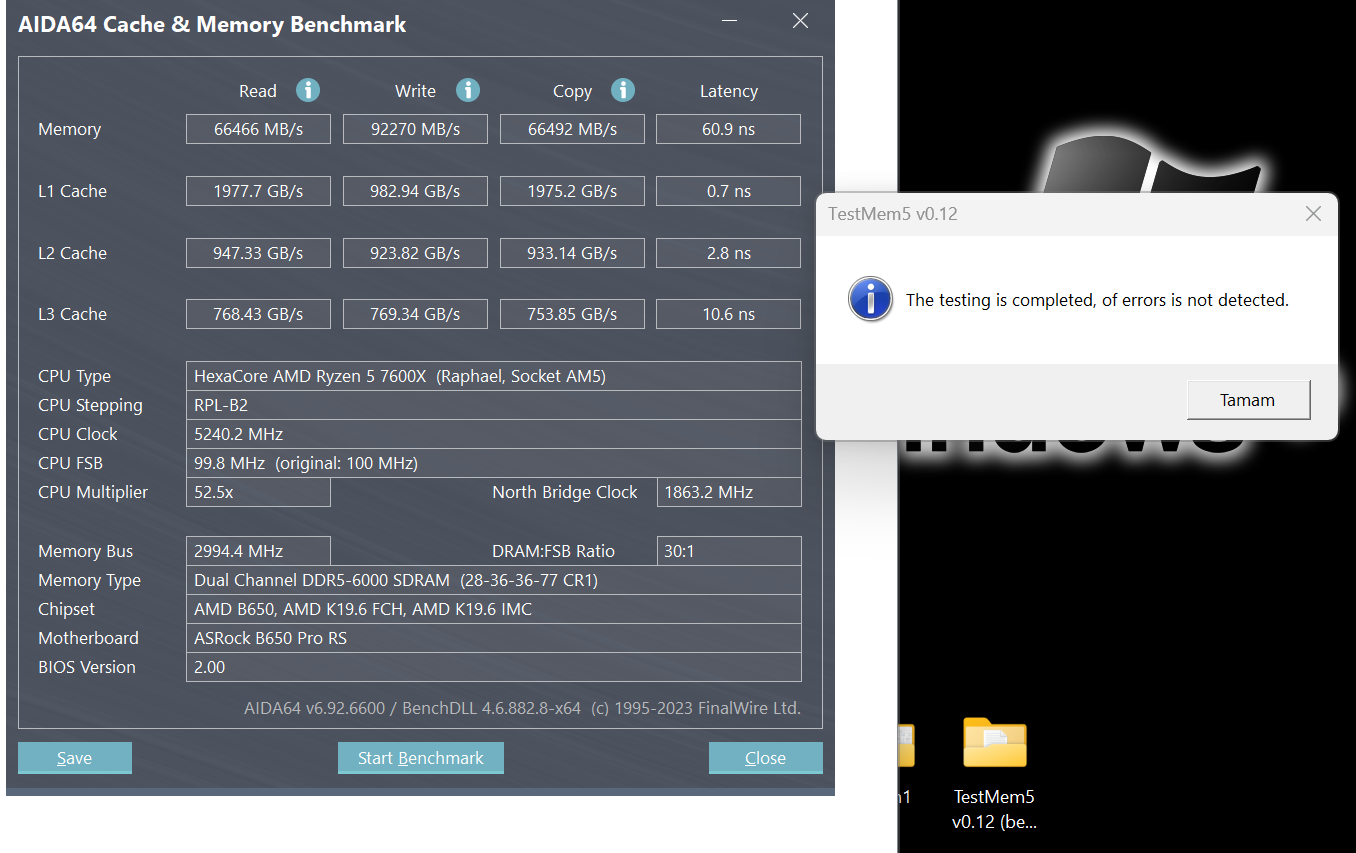Save the AIDA64 benchmark results

tap(75, 758)
